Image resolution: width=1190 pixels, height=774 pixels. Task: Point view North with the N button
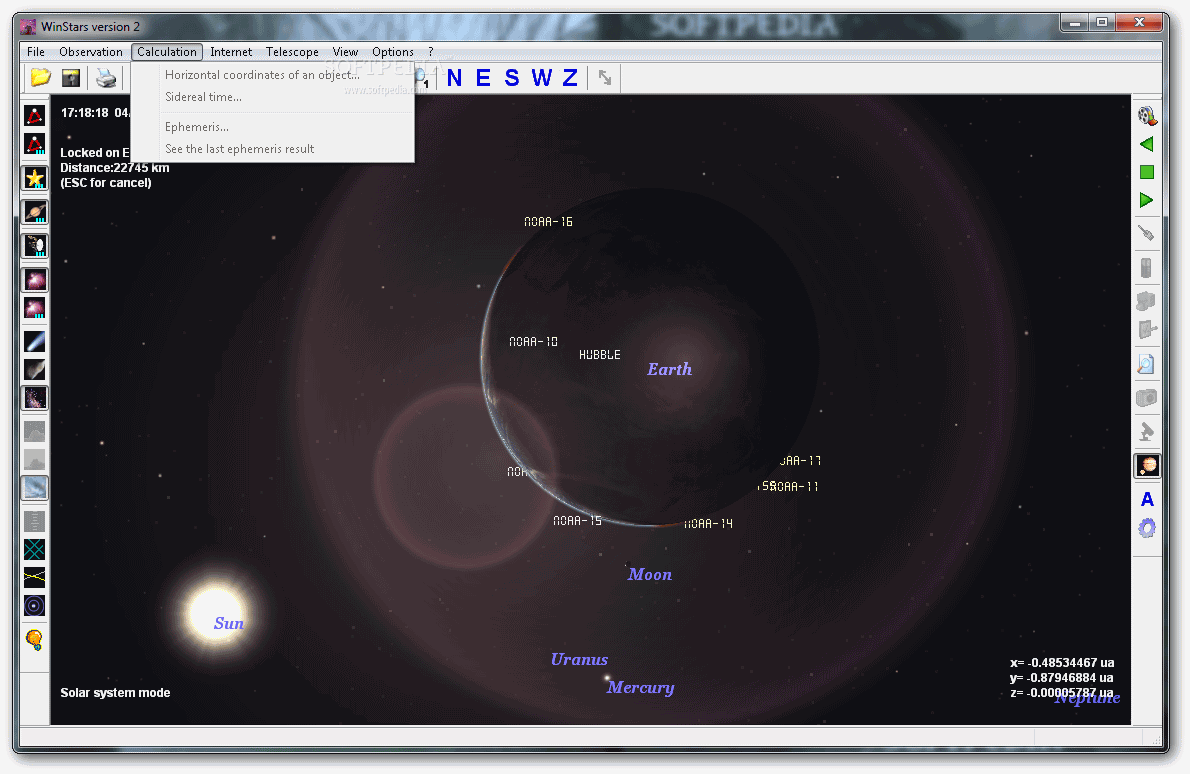pos(454,77)
